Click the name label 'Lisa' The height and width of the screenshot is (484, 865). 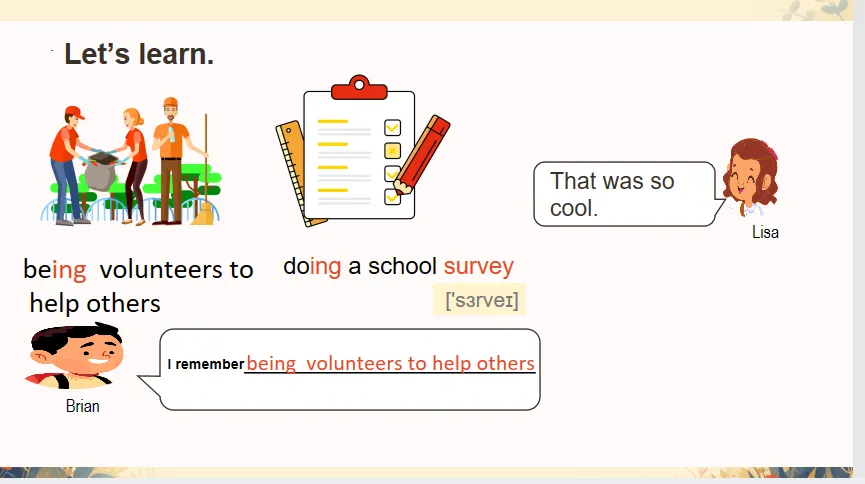[765, 232]
